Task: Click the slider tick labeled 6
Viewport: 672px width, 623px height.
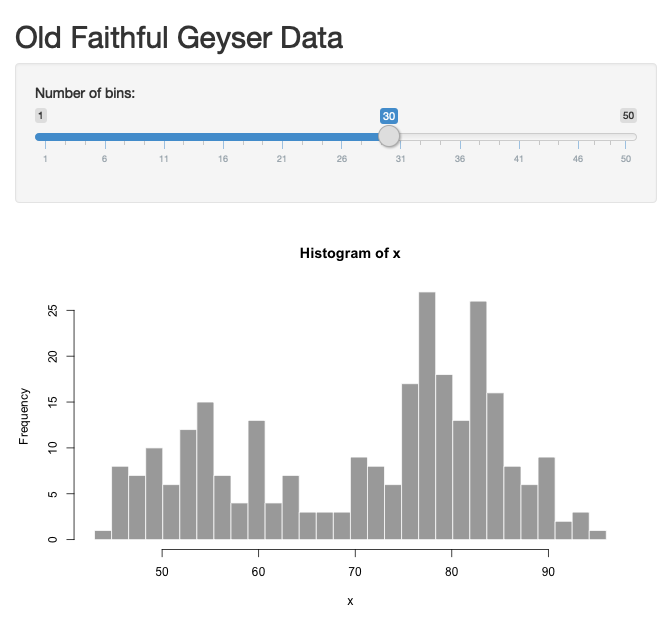Action: point(104,159)
